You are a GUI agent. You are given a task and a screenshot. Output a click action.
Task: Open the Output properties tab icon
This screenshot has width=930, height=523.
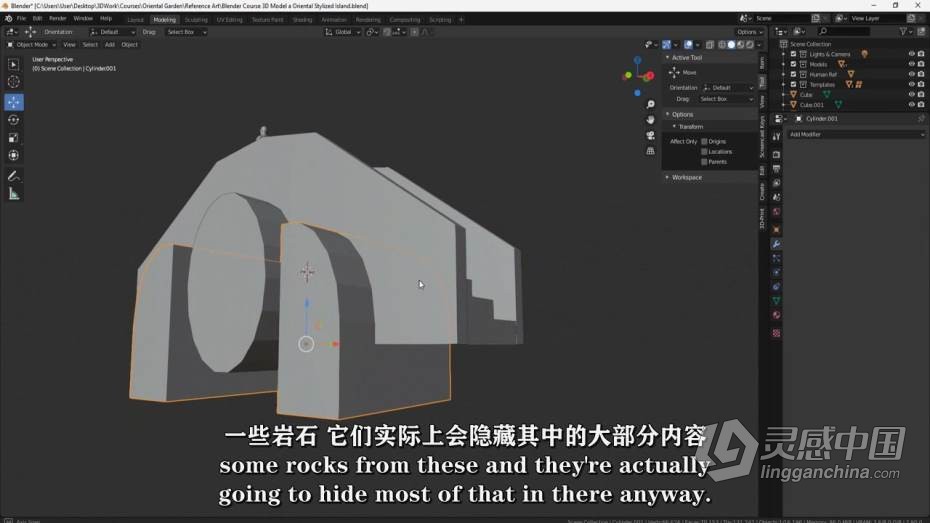[776, 169]
